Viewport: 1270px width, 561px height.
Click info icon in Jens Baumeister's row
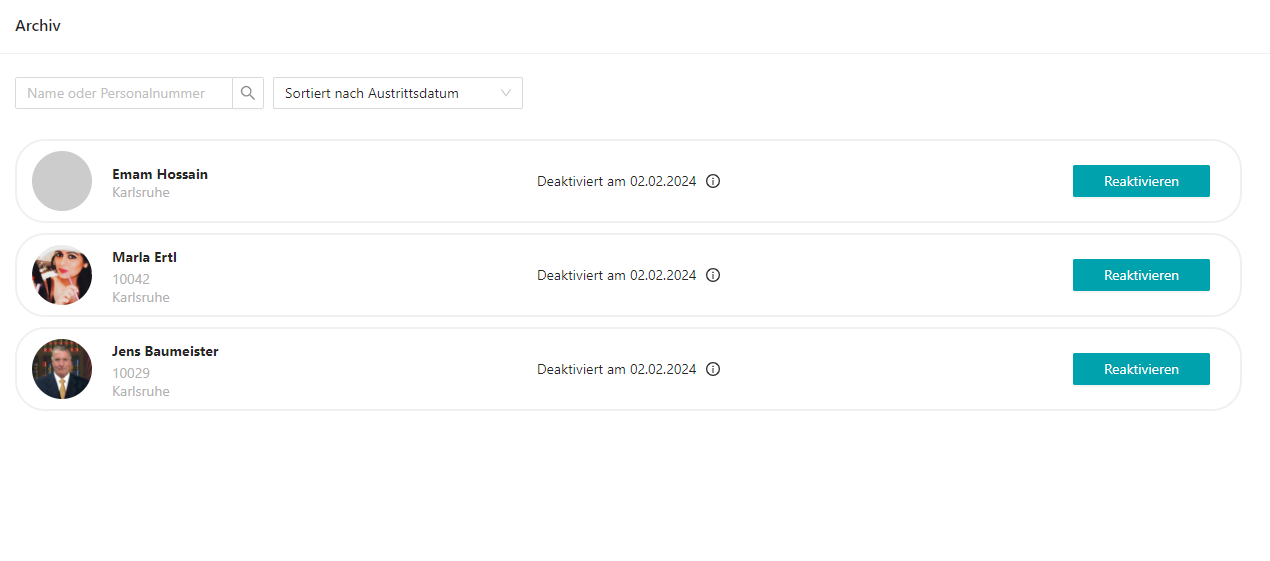coord(713,369)
